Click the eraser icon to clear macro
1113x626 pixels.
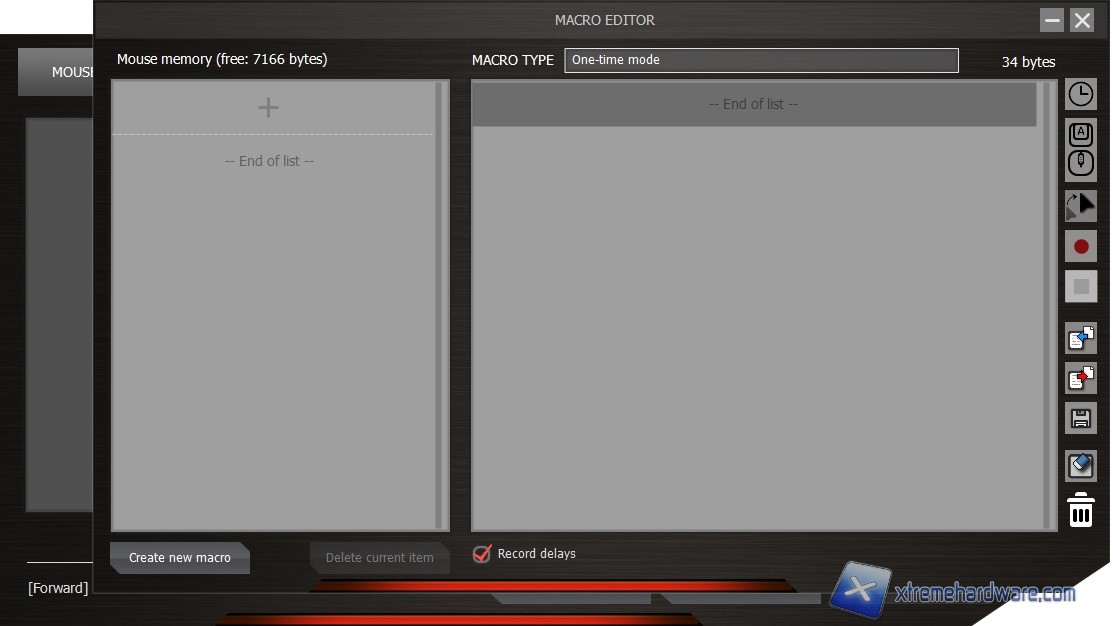click(x=1080, y=465)
